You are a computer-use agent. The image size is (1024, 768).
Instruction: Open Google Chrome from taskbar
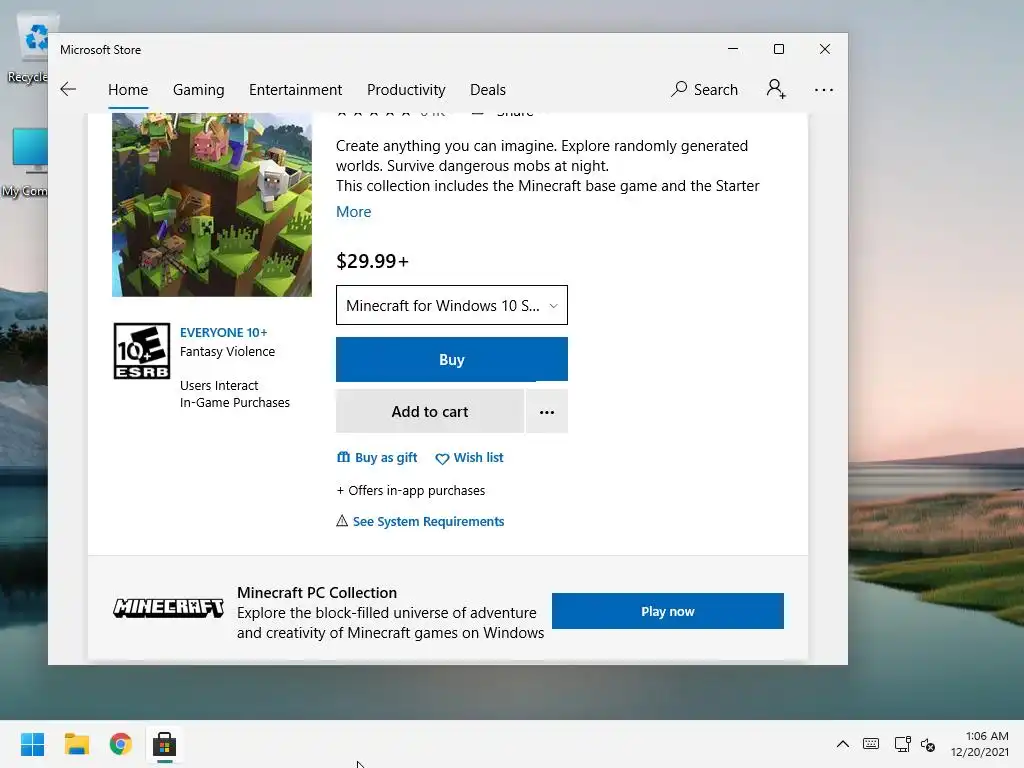click(x=120, y=744)
